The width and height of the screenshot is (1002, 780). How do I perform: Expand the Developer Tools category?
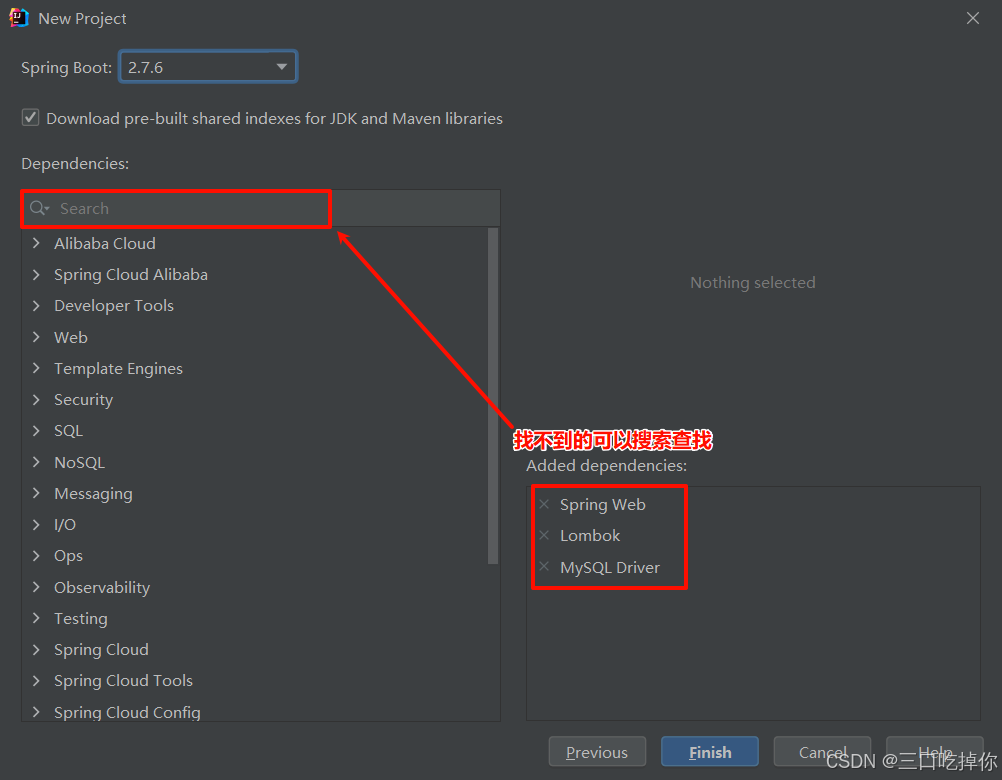tap(36, 306)
